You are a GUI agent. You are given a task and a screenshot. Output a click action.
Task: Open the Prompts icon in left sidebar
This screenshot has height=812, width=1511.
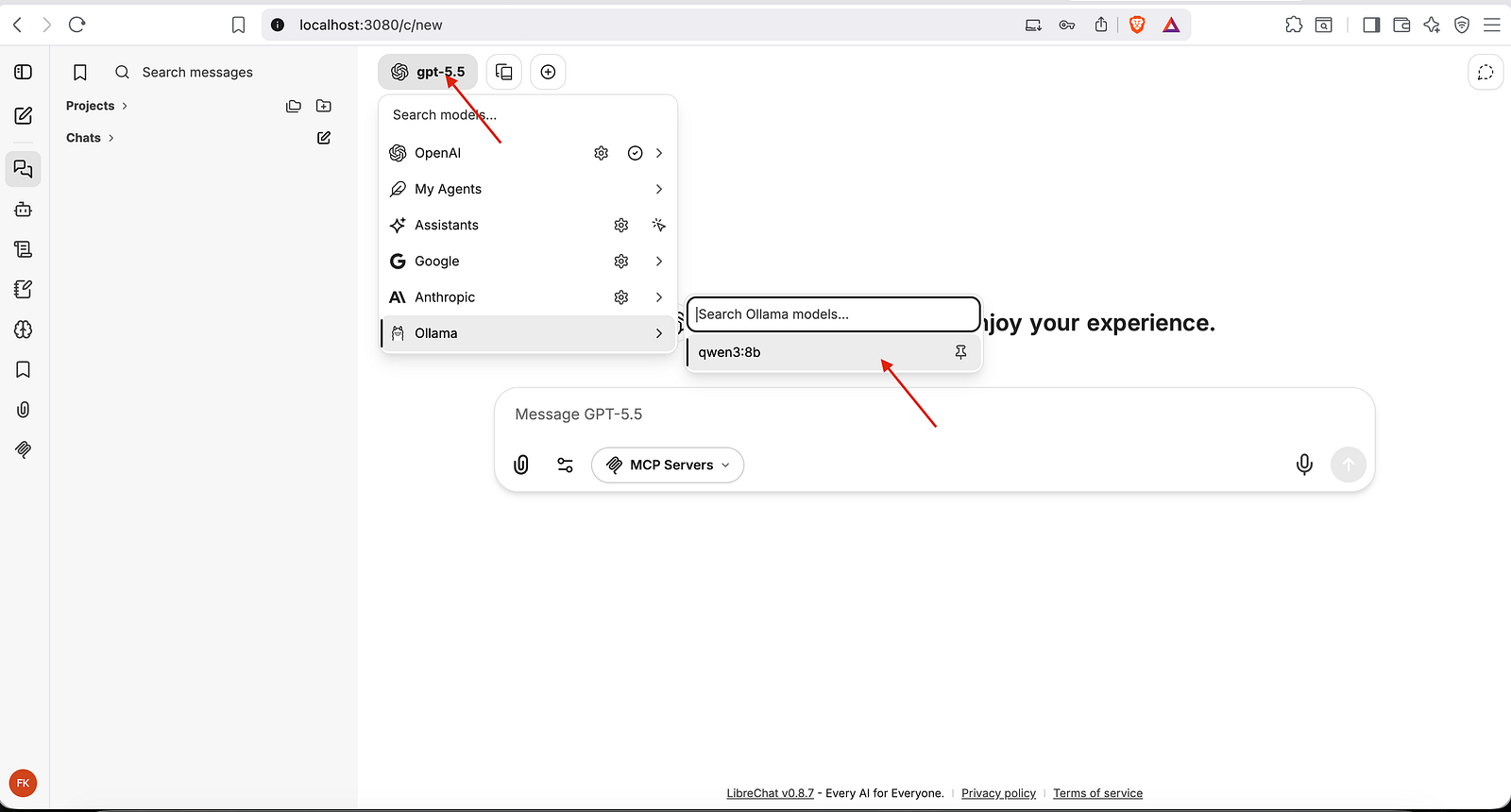24,249
